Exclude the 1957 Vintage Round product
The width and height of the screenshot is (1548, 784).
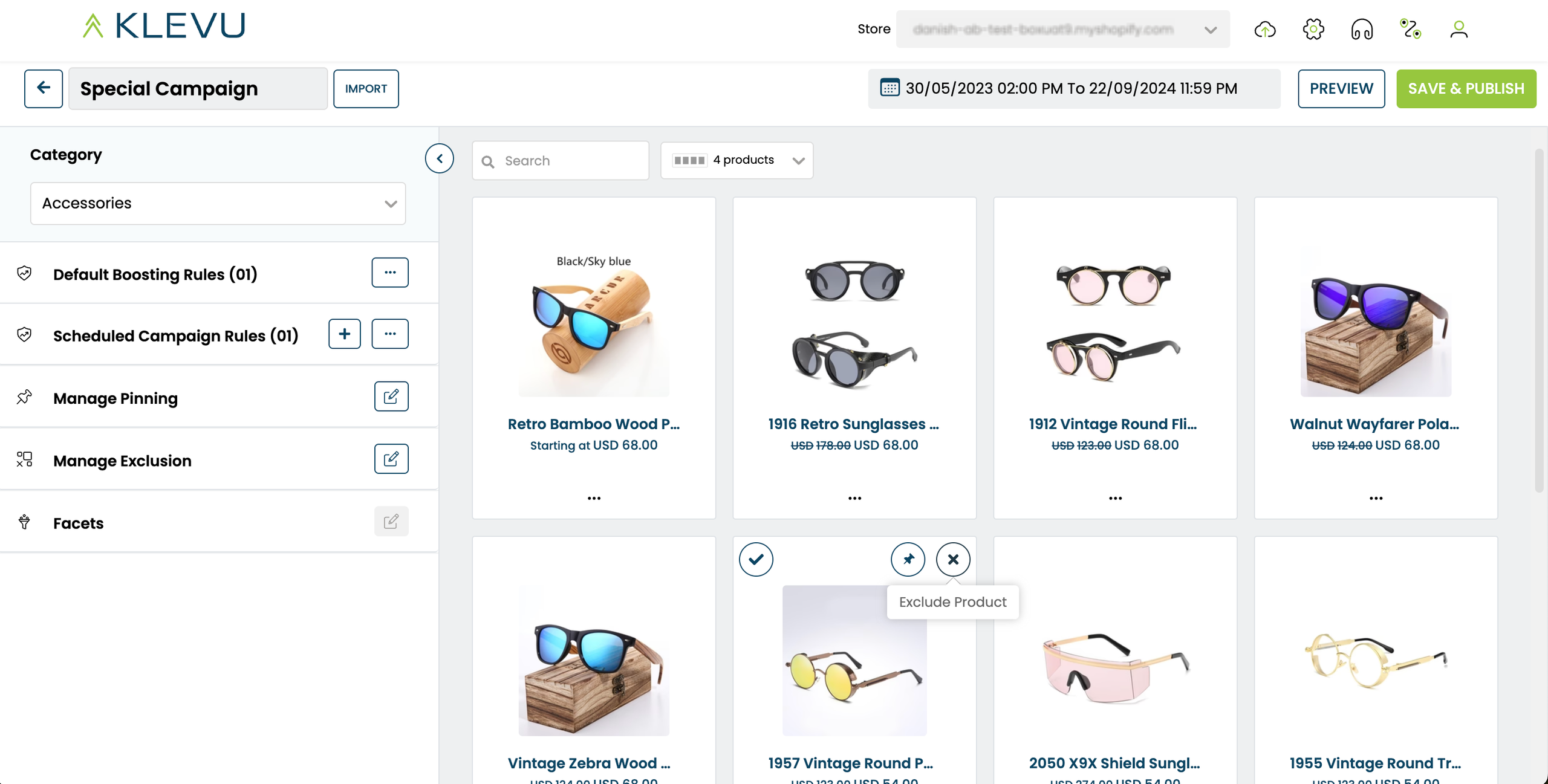(953, 559)
